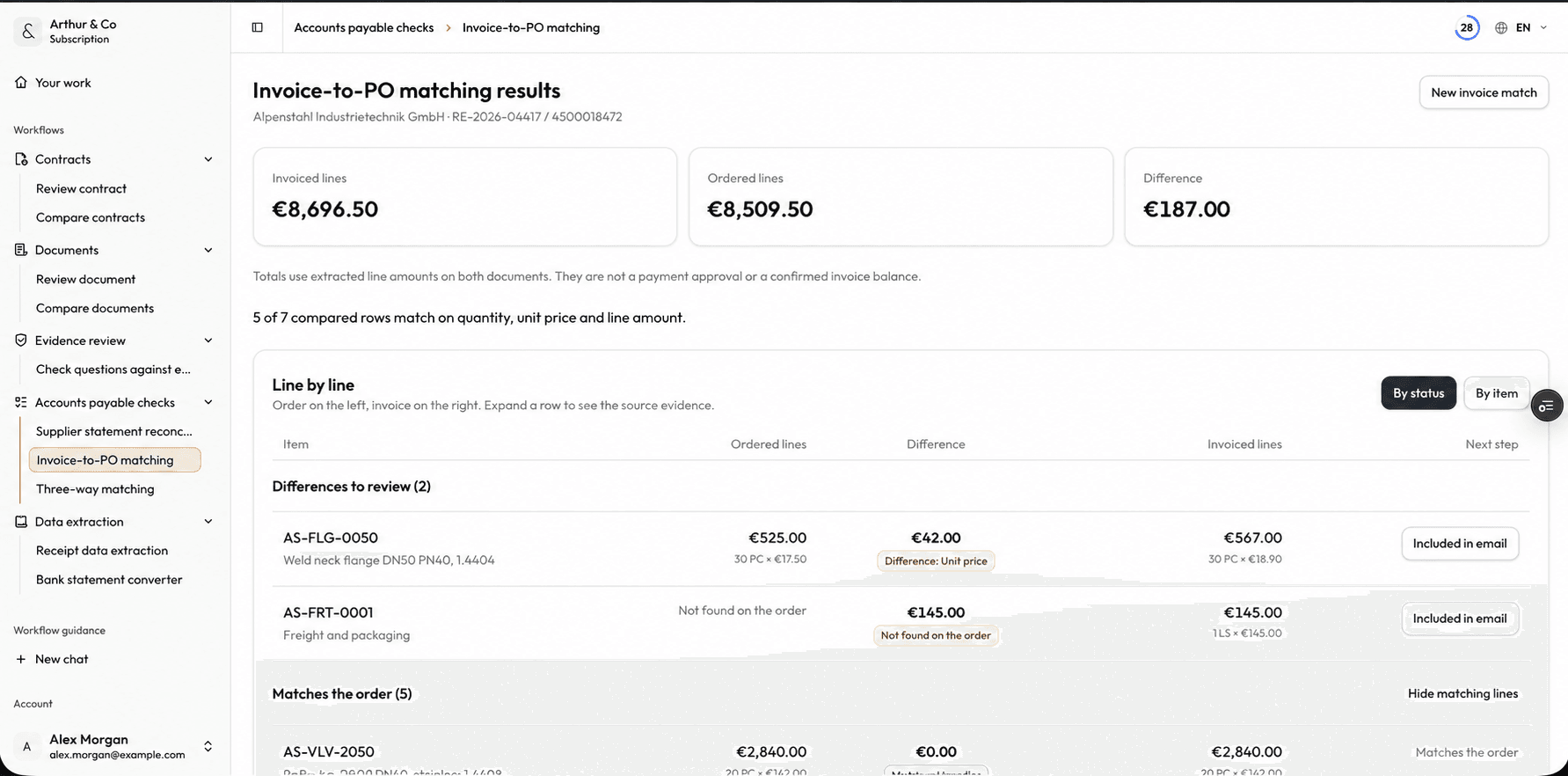This screenshot has width=1568, height=776.
Task: Click the plus icon beside New chat
Action: coord(21,659)
